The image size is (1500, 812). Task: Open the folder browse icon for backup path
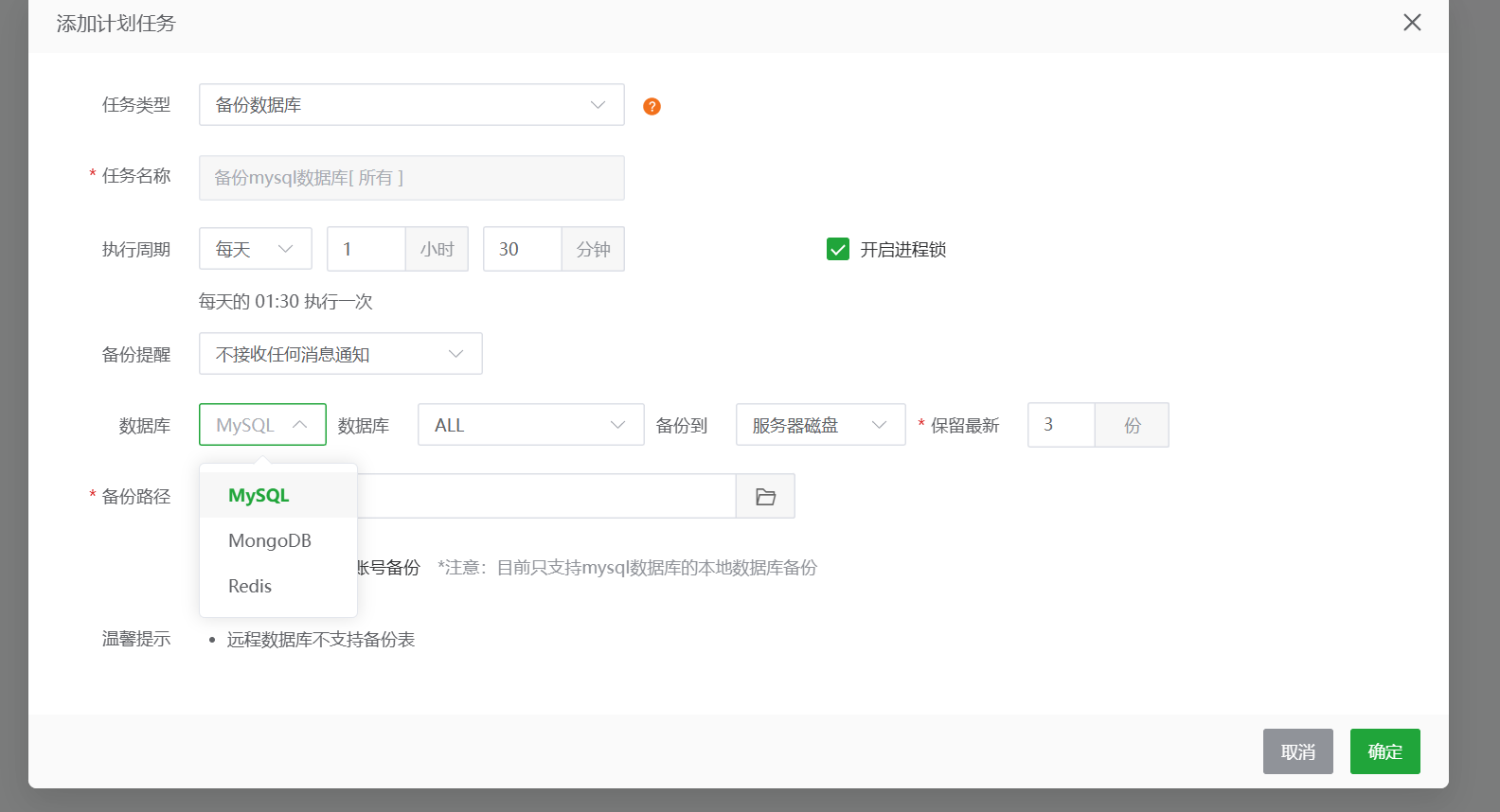(x=765, y=496)
